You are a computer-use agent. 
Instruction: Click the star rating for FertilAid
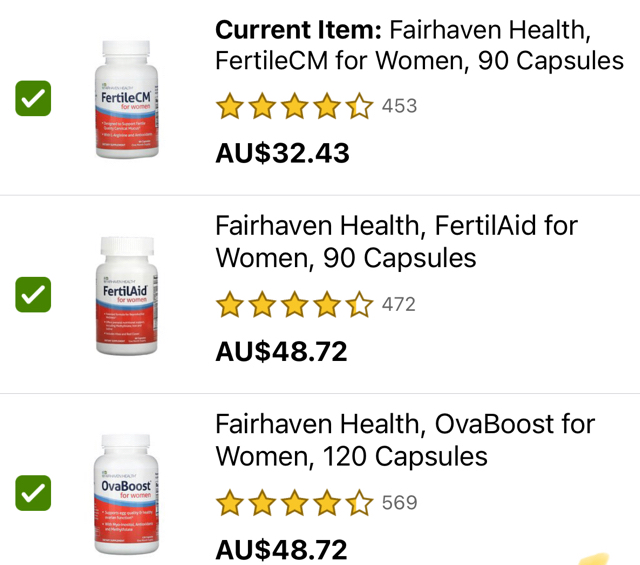(x=295, y=304)
